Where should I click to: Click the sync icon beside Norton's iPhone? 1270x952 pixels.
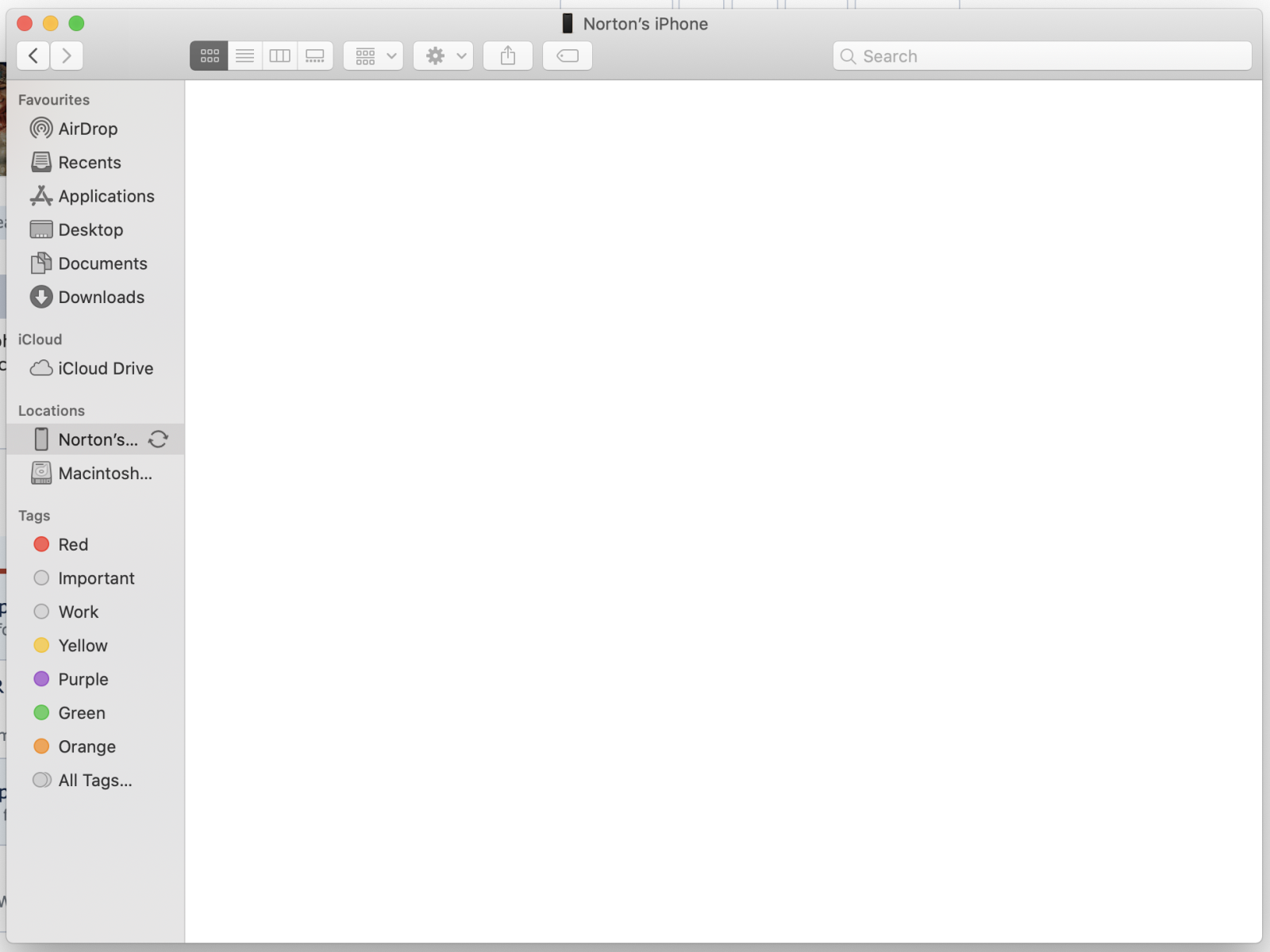point(158,440)
